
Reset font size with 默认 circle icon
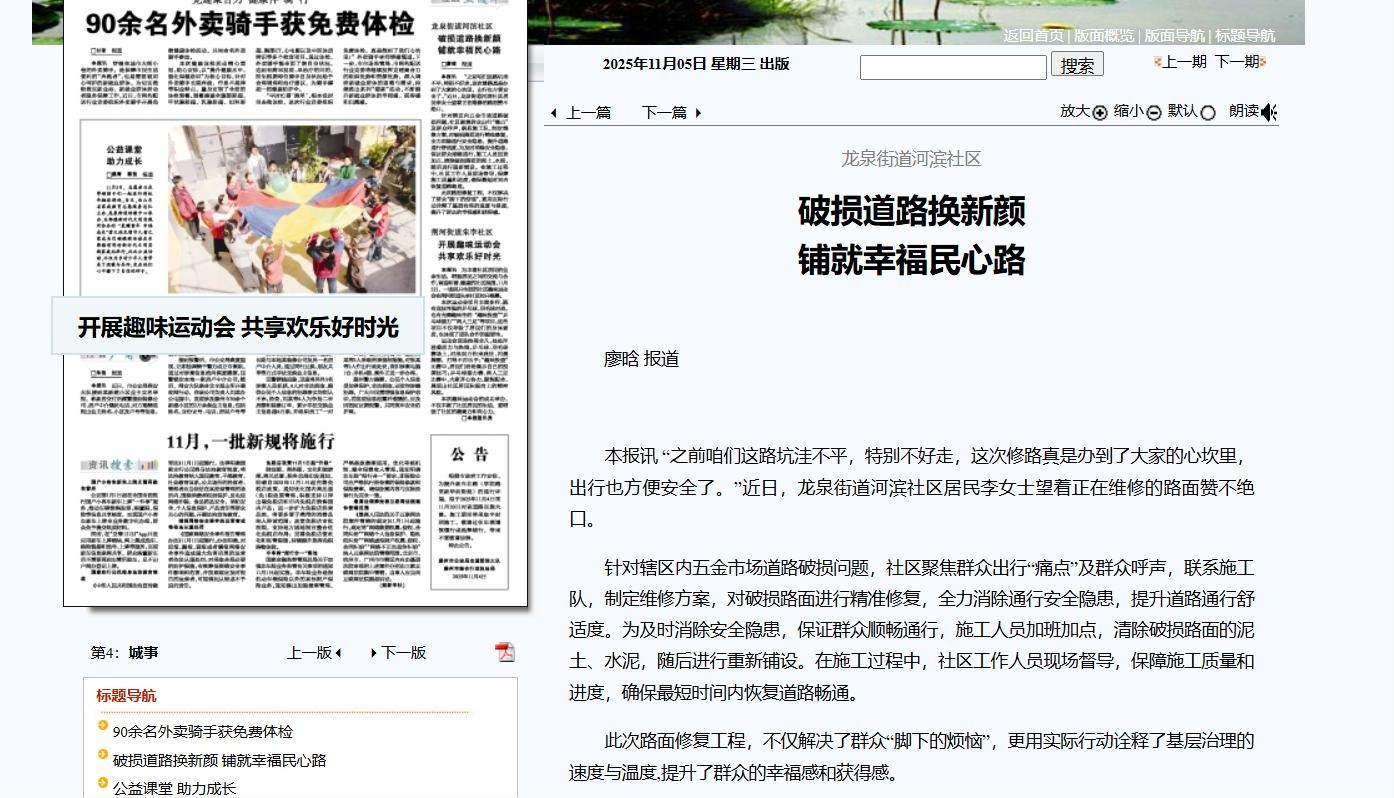click(x=1207, y=113)
